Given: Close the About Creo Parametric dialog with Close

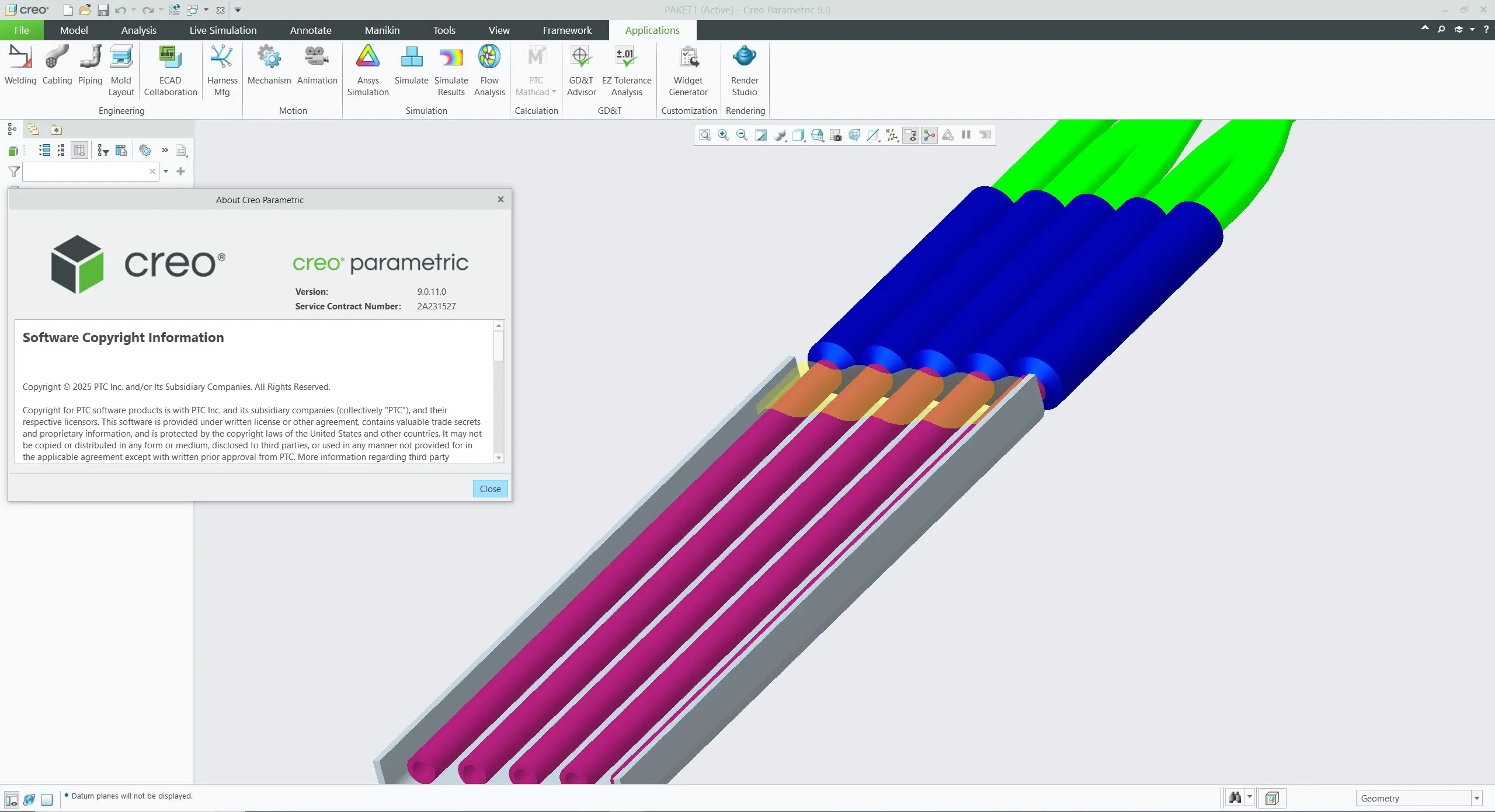Looking at the screenshot, I should [490, 489].
